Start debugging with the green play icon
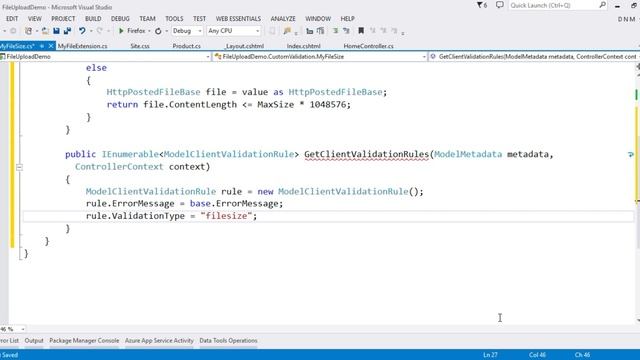The width and height of the screenshot is (640, 360). coord(121,31)
